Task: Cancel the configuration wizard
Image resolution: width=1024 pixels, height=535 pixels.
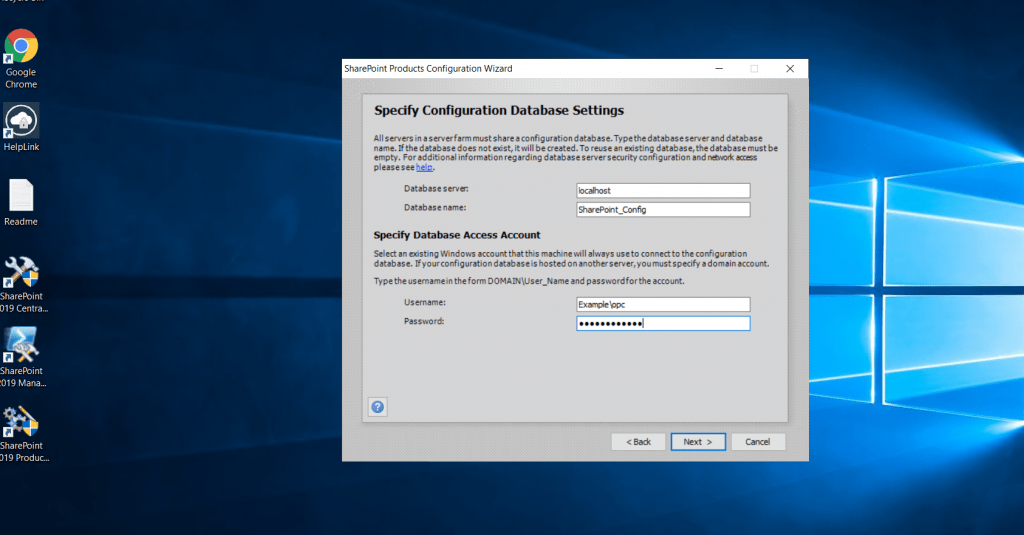Action: tap(758, 441)
